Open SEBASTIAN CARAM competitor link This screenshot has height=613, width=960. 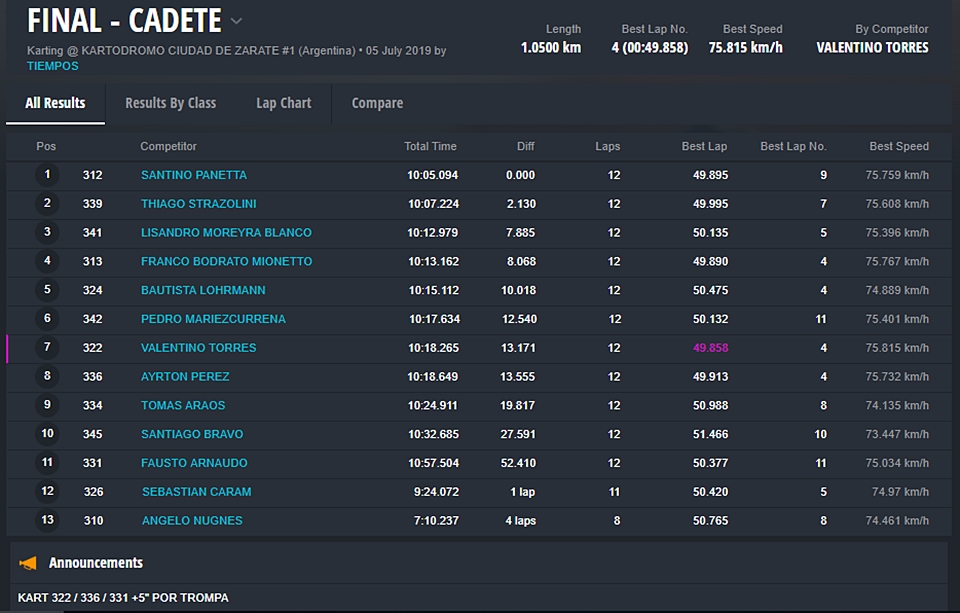pyautogui.click(x=196, y=492)
